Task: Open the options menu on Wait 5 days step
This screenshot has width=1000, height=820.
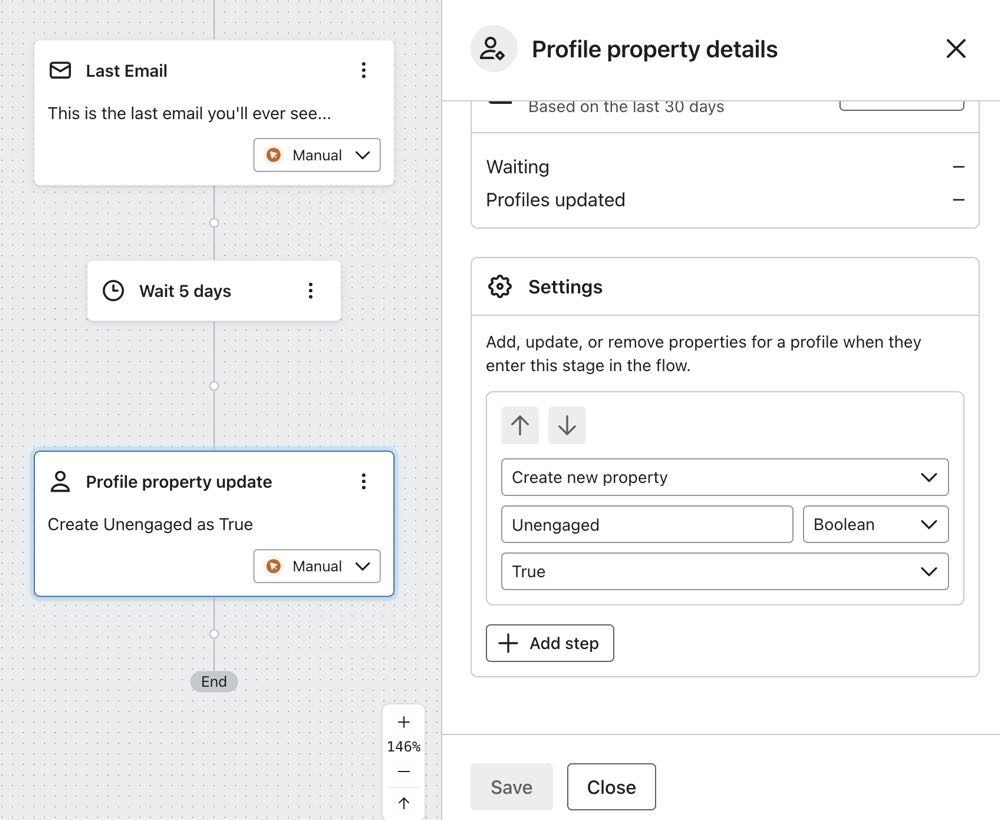Action: [x=311, y=290]
